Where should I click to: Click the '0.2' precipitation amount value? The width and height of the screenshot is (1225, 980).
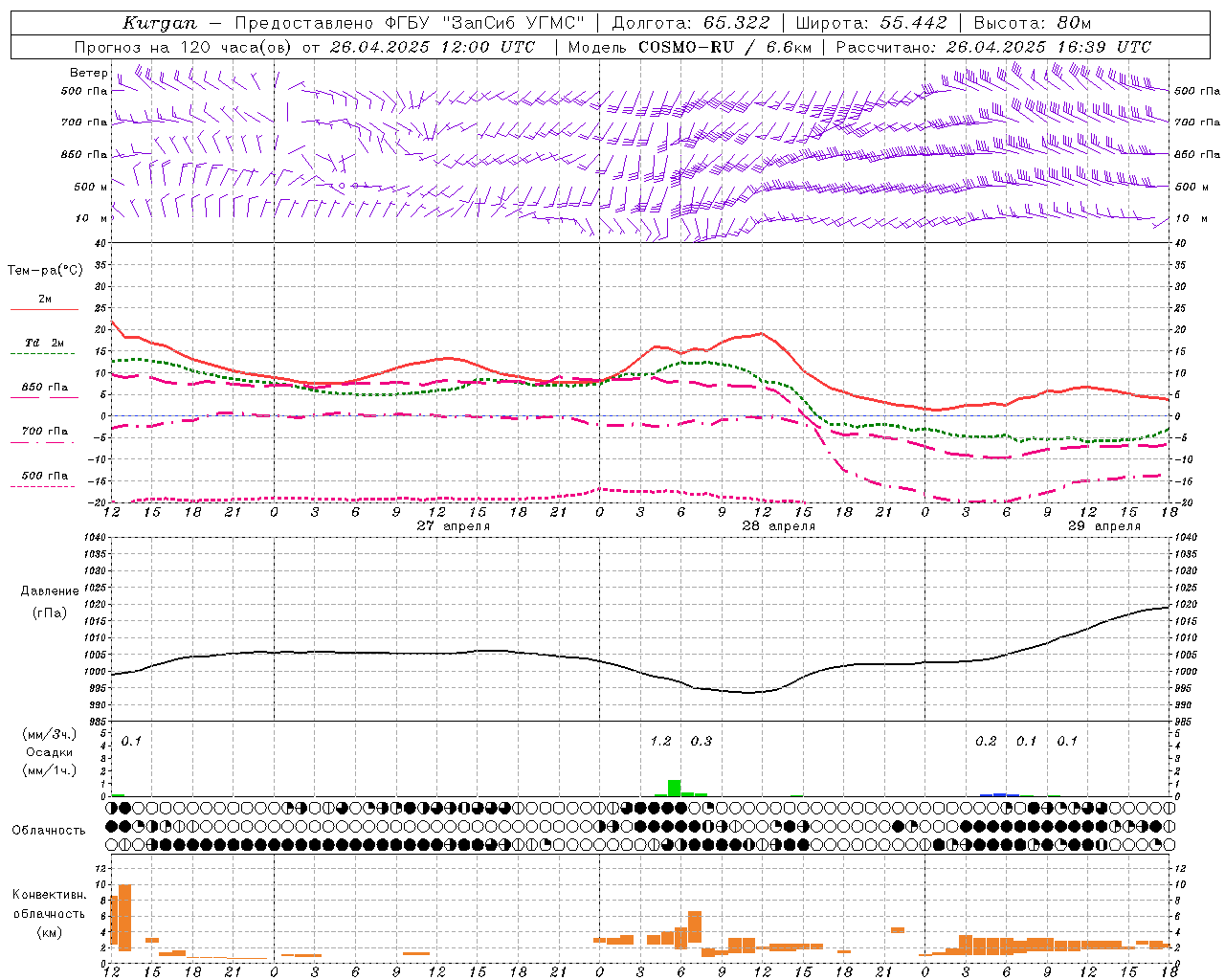pos(986,741)
